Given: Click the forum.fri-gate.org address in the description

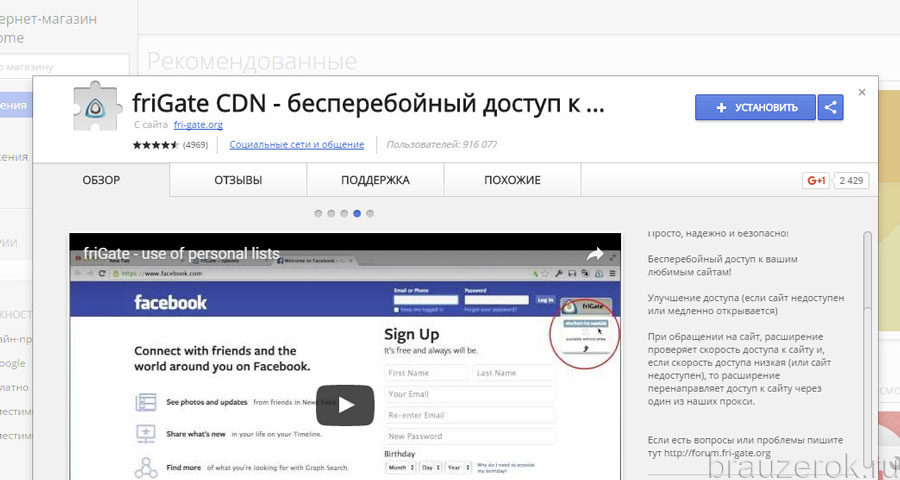Looking at the screenshot, I should (717, 453).
